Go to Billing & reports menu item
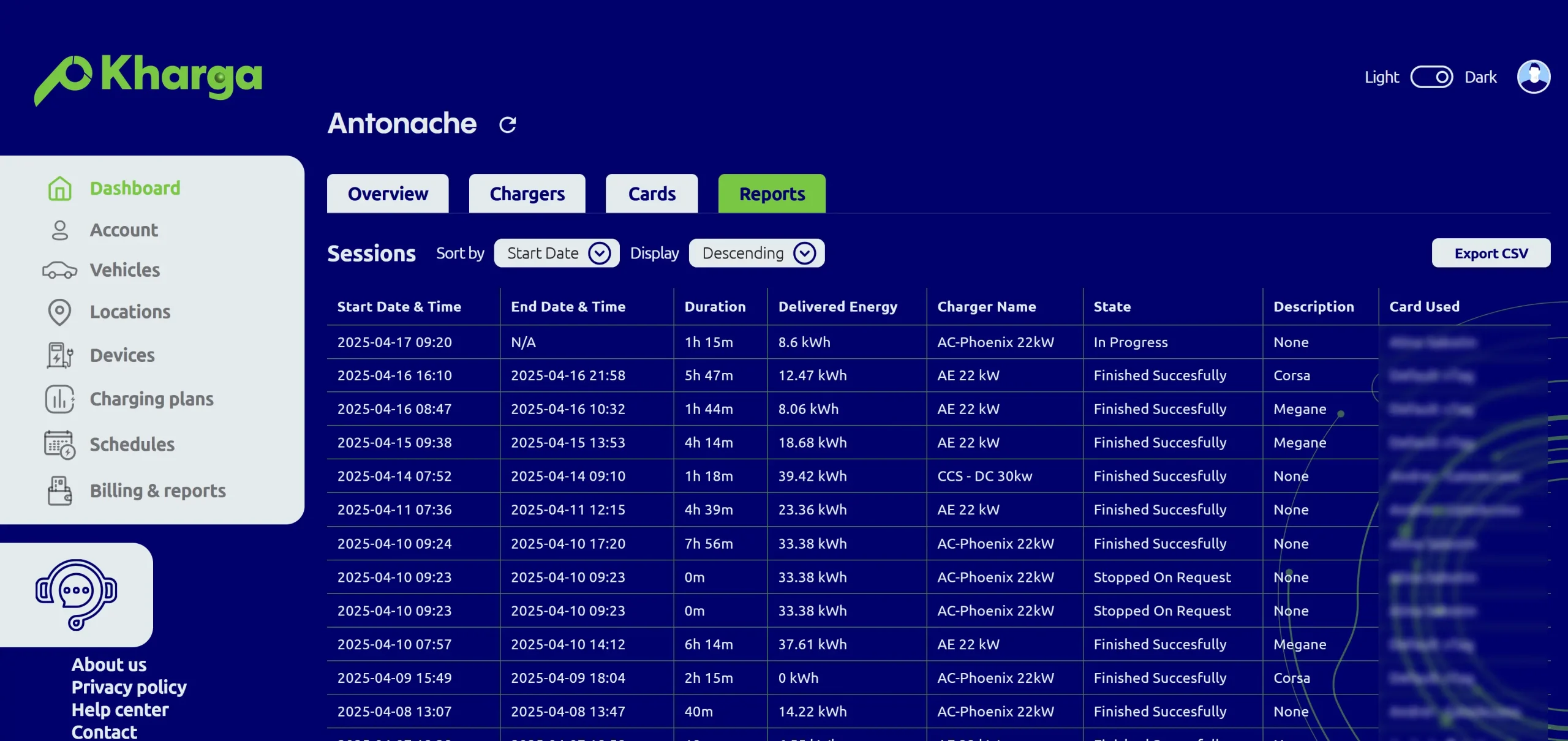 (157, 491)
